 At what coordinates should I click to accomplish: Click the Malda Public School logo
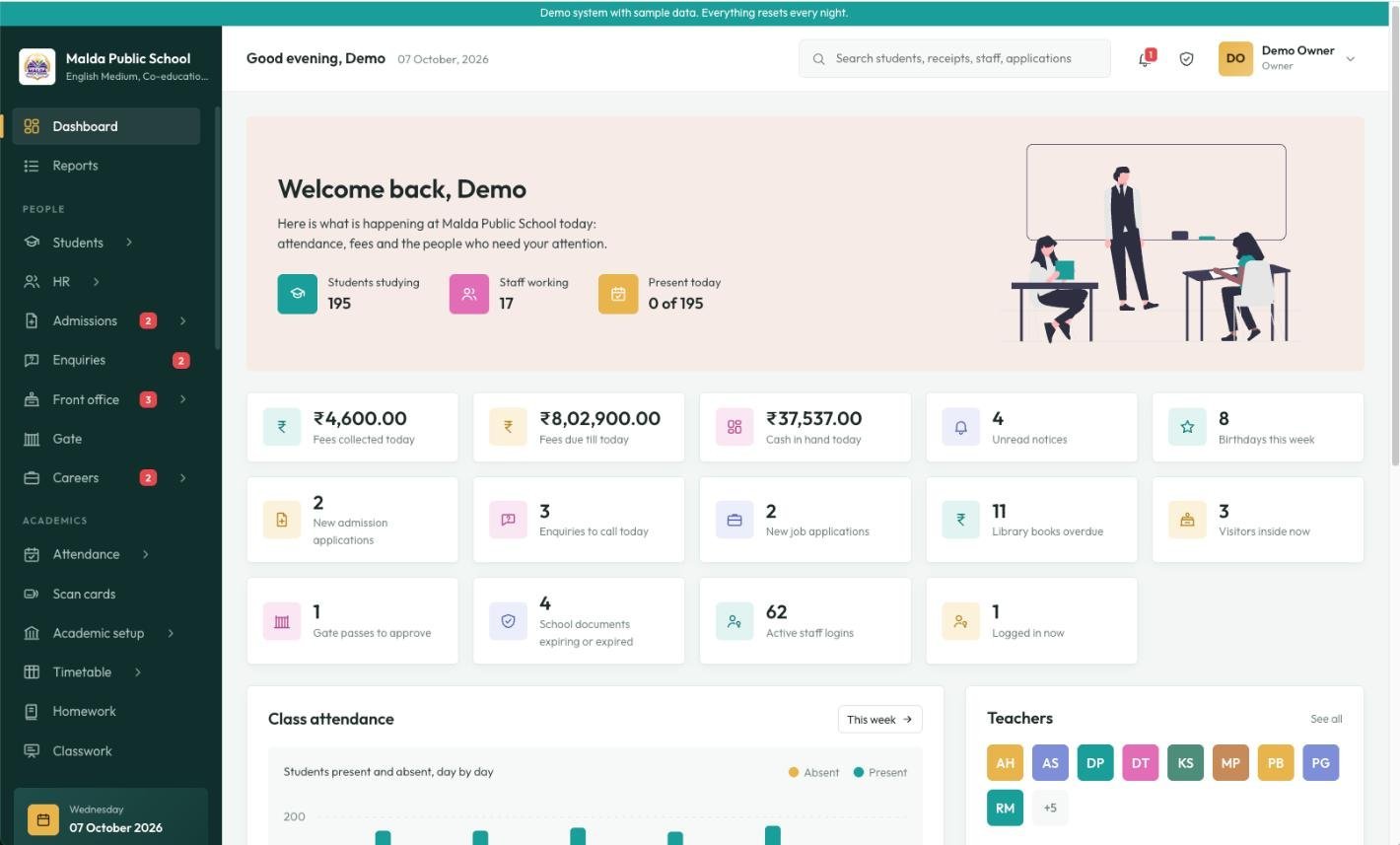pyautogui.click(x=37, y=67)
